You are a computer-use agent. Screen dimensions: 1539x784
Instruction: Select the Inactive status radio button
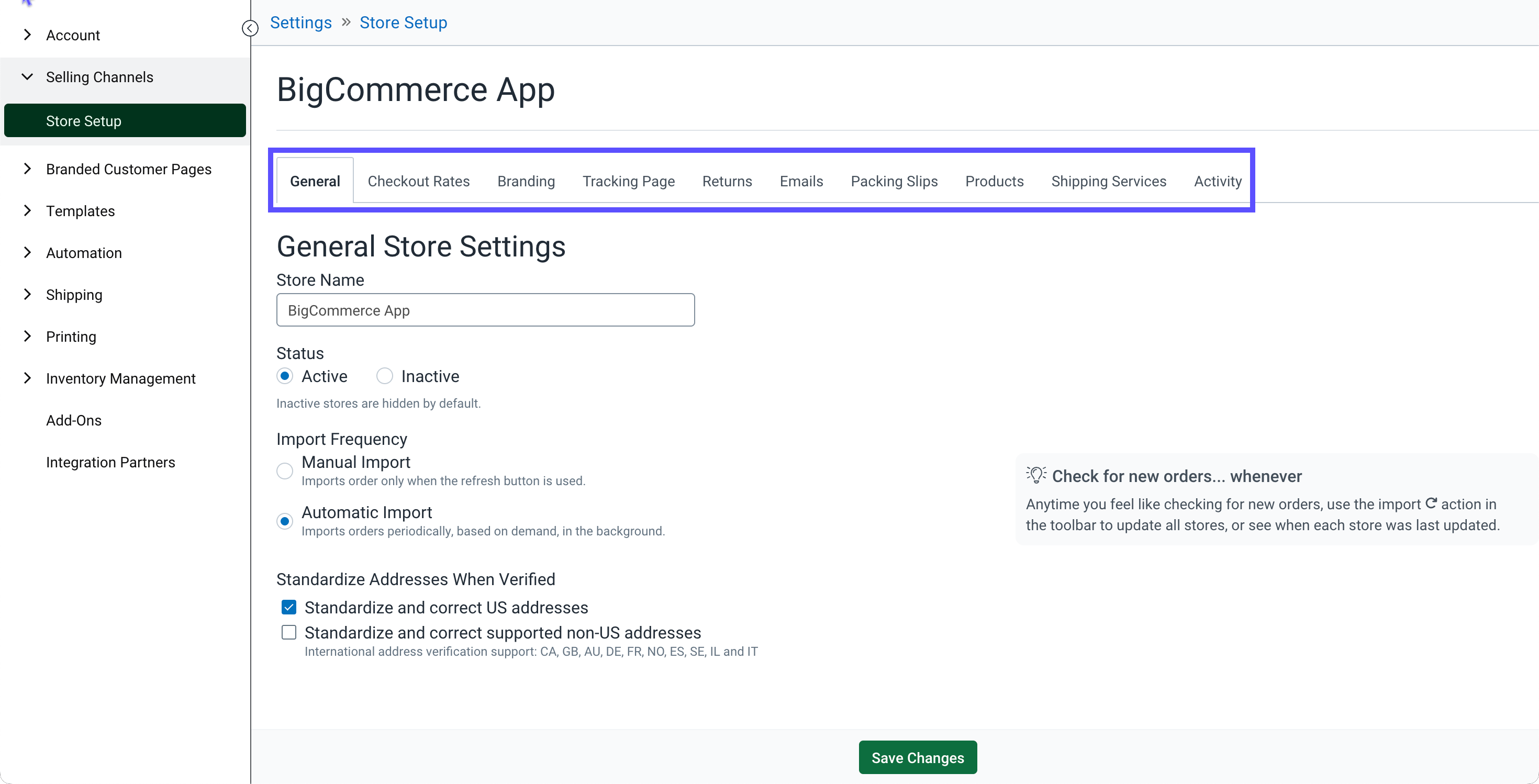[x=384, y=376]
